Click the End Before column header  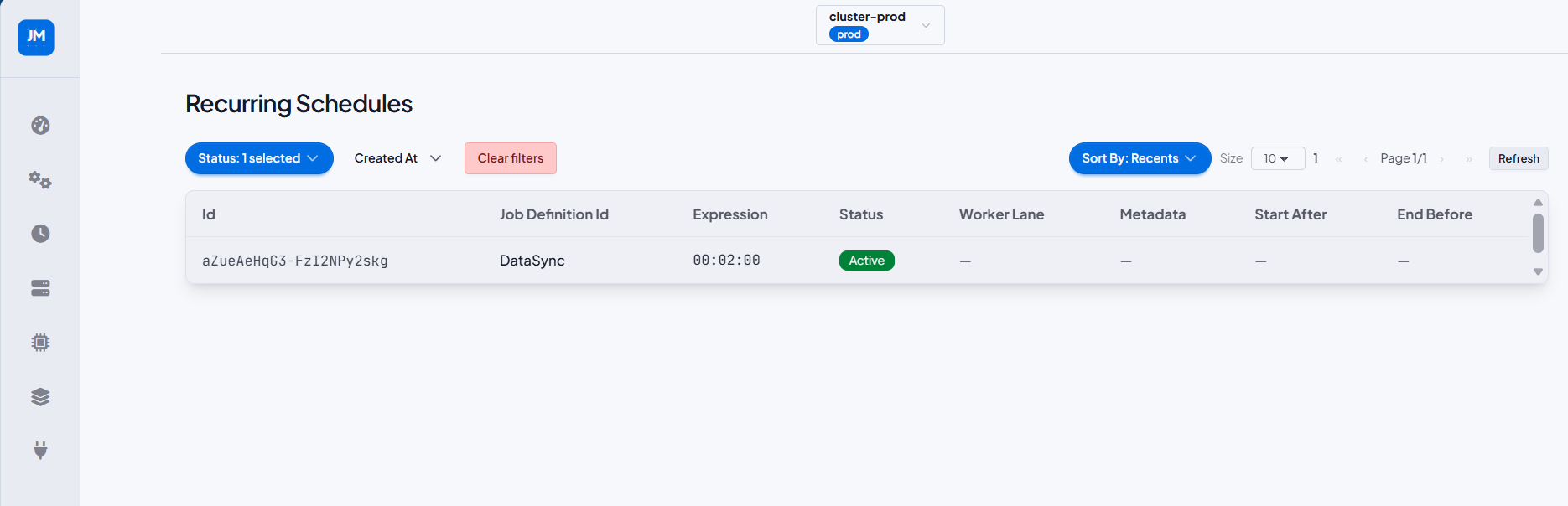tap(1435, 214)
